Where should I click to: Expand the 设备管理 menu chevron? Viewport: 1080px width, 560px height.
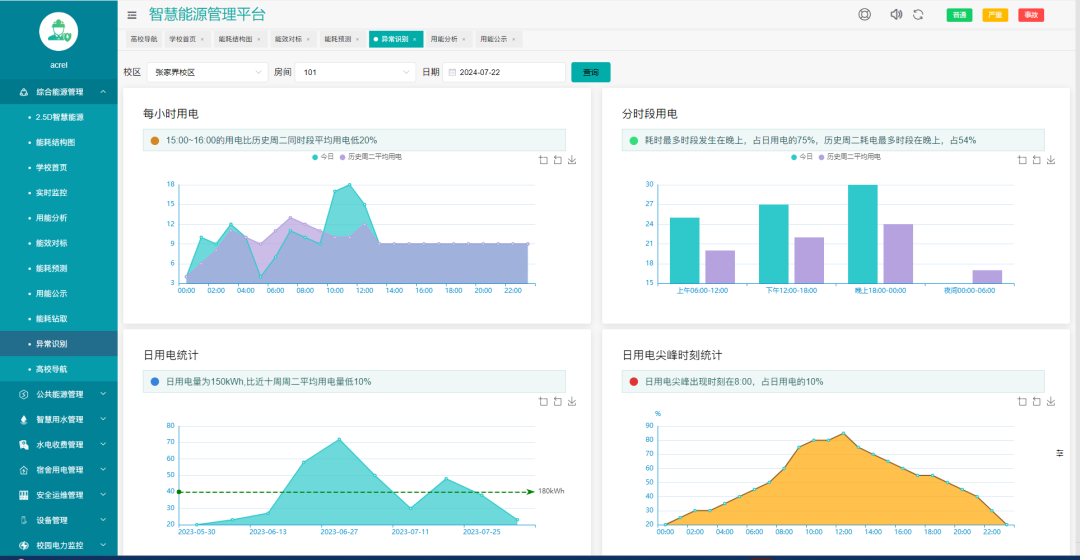pos(103,519)
